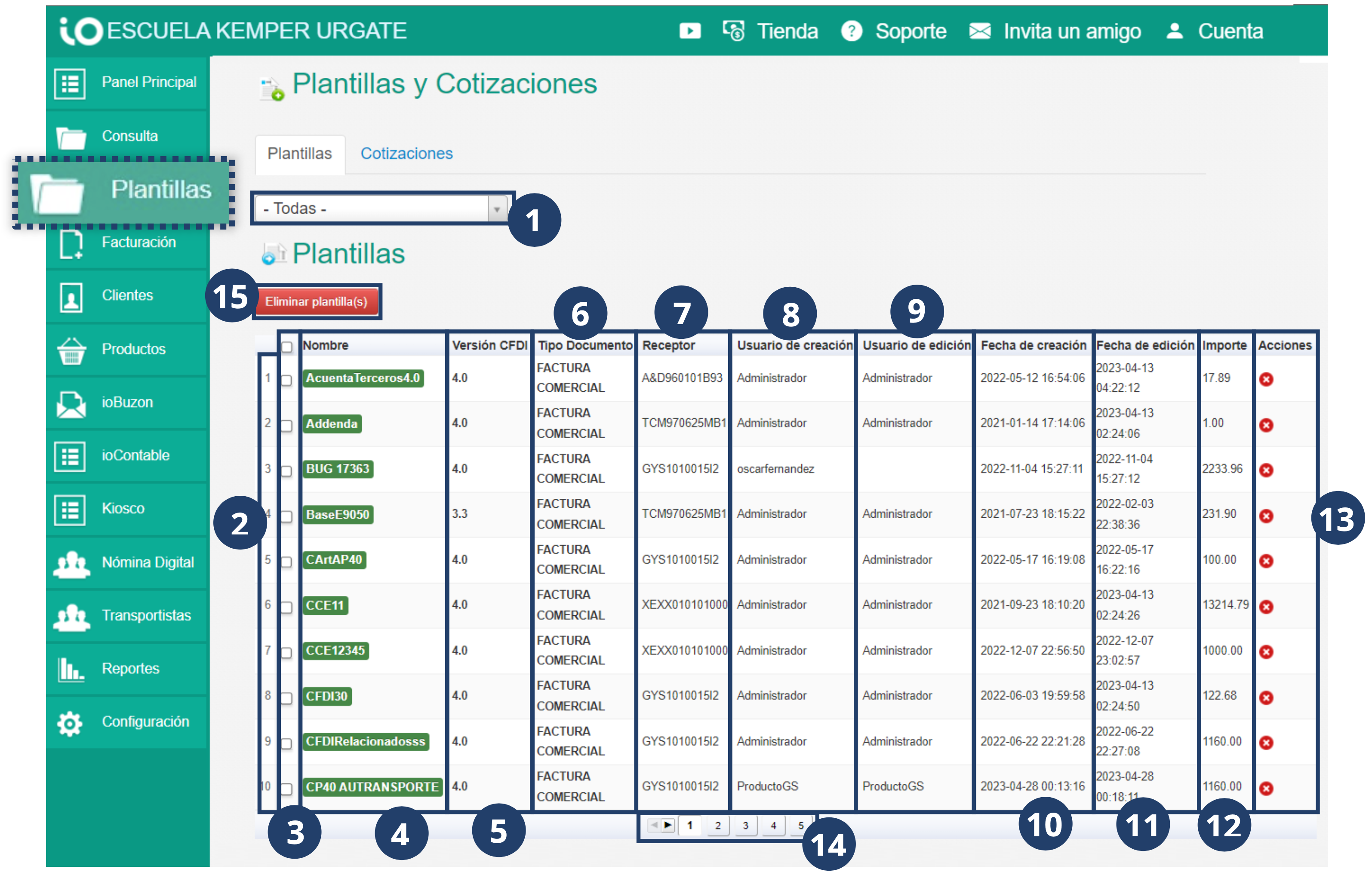Switch to the Cotizaciones tab
The image size is (1372, 872).
pyautogui.click(x=406, y=154)
